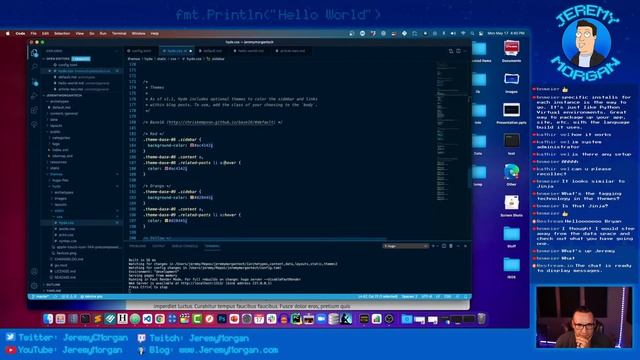Switch to the OUTPUT panel tab

pyautogui.click(x=158, y=246)
